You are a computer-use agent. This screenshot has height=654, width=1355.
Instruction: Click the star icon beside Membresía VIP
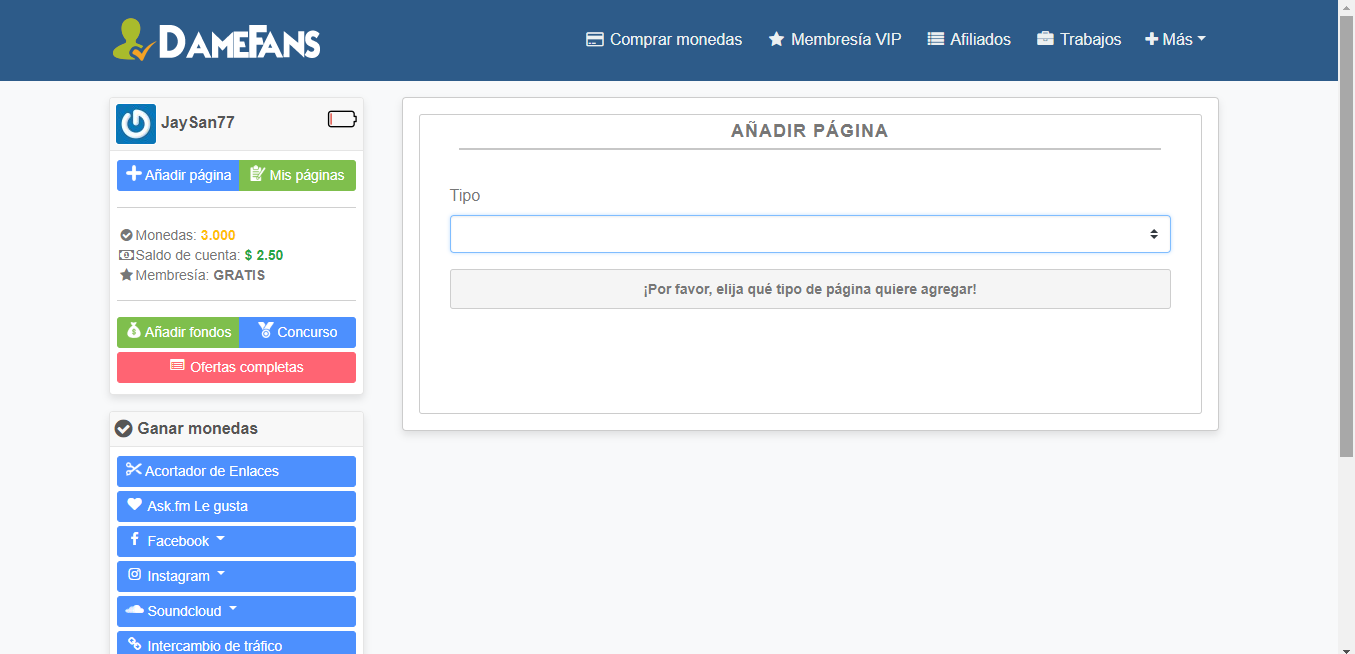(776, 40)
